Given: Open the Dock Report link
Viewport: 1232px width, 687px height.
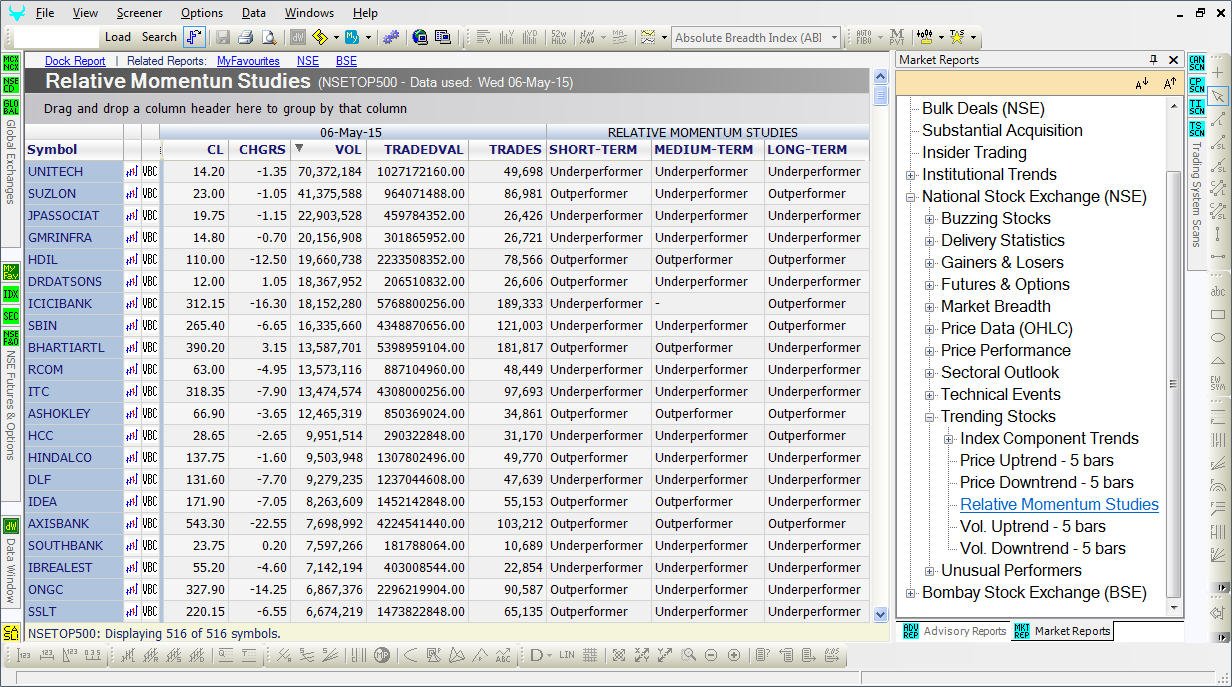Looking at the screenshot, I should [x=75, y=61].
